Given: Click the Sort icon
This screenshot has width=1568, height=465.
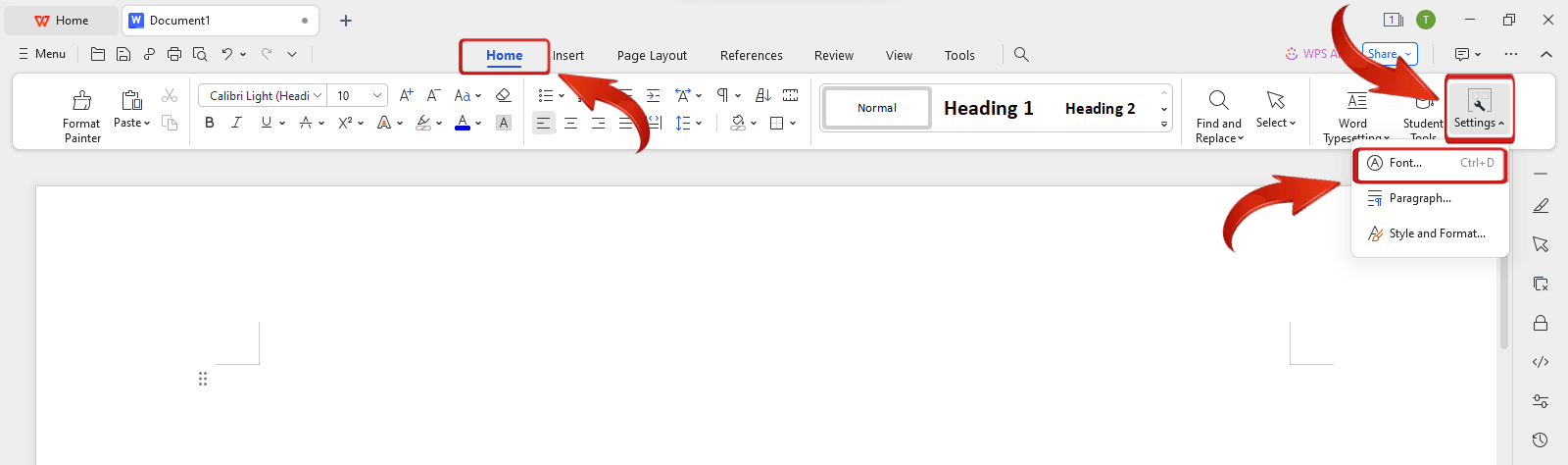Looking at the screenshot, I should (x=763, y=95).
